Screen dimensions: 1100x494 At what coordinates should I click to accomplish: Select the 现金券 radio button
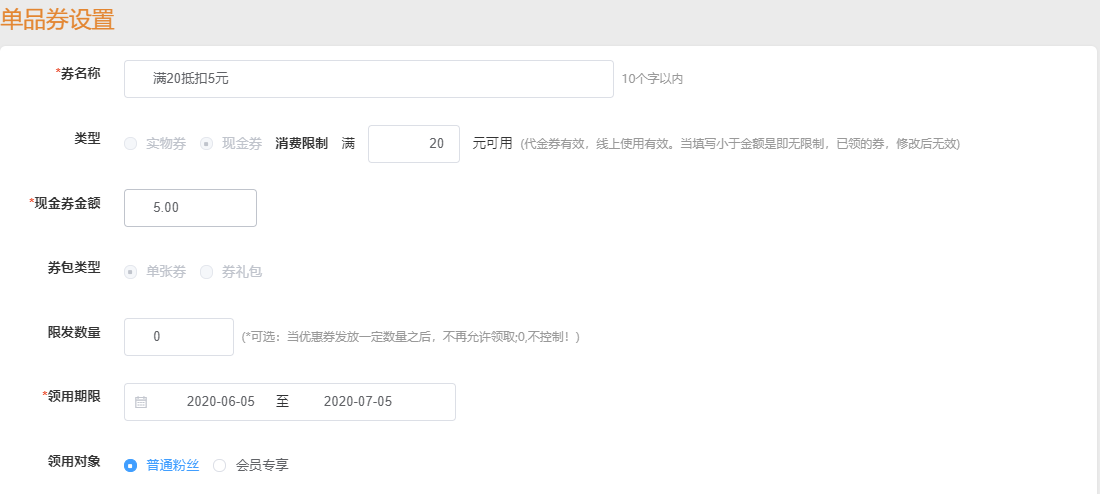(206, 144)
